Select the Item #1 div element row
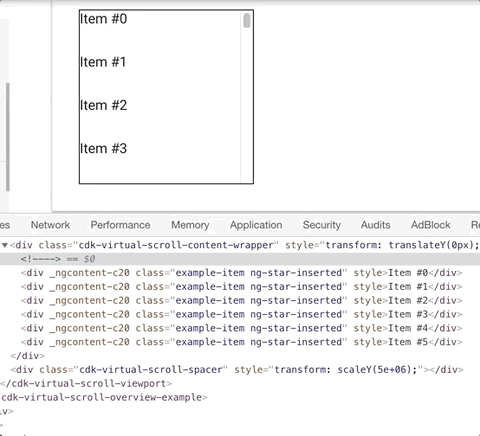This screenshot has width=480, height=436. 242,287
